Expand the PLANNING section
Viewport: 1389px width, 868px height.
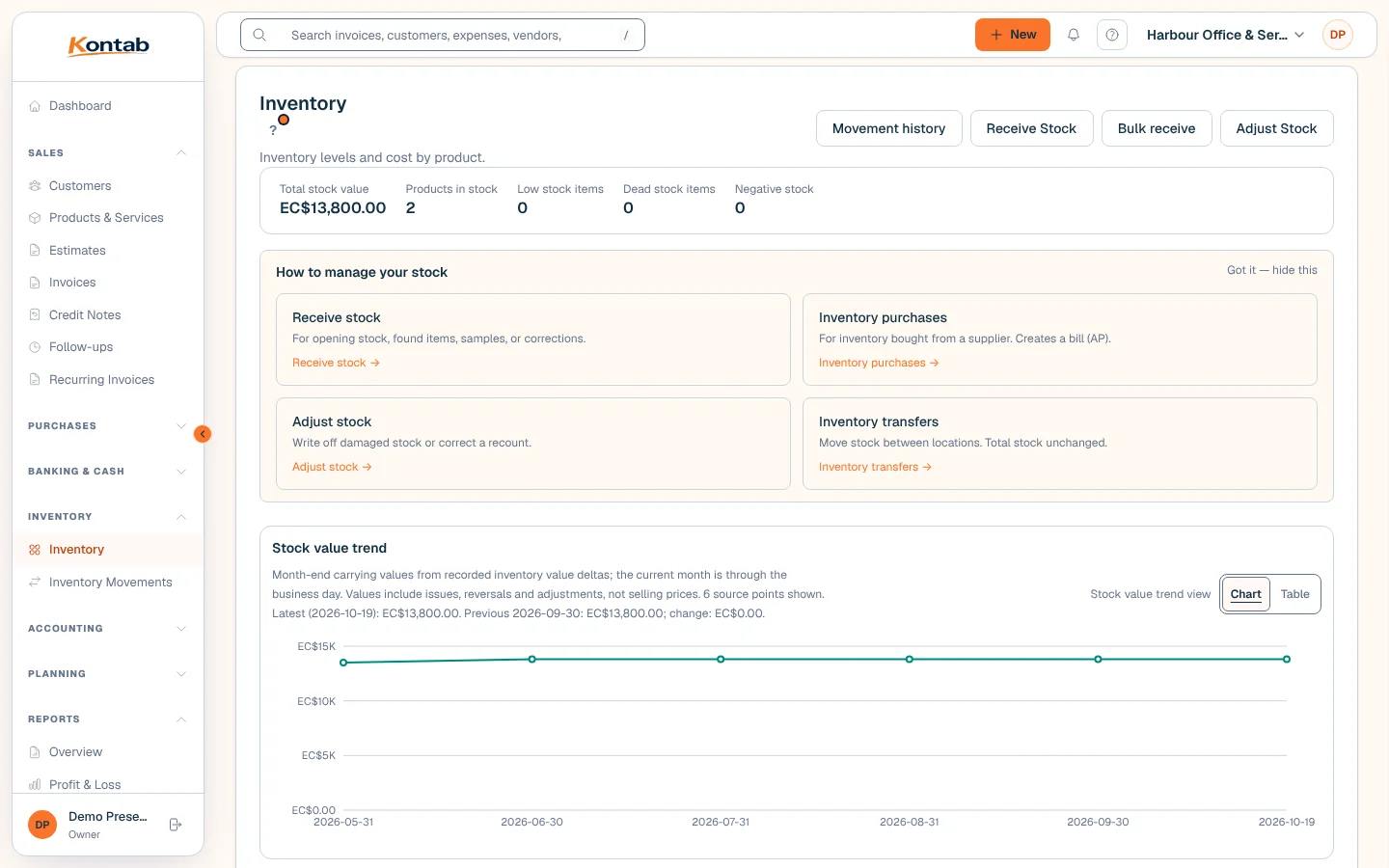click(x=107, y=674)
